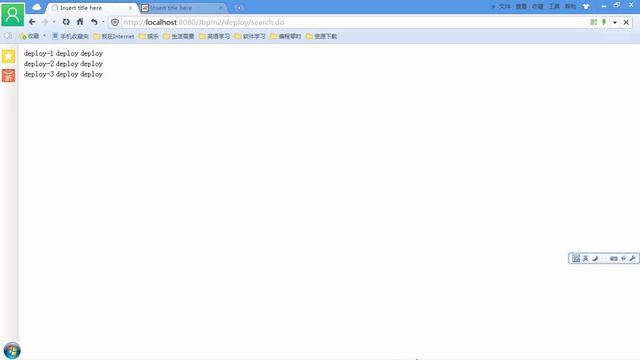Click the undo closed tab arrow
The height and width of the screenshot is (360, 640).
click(x=94, y=22)
